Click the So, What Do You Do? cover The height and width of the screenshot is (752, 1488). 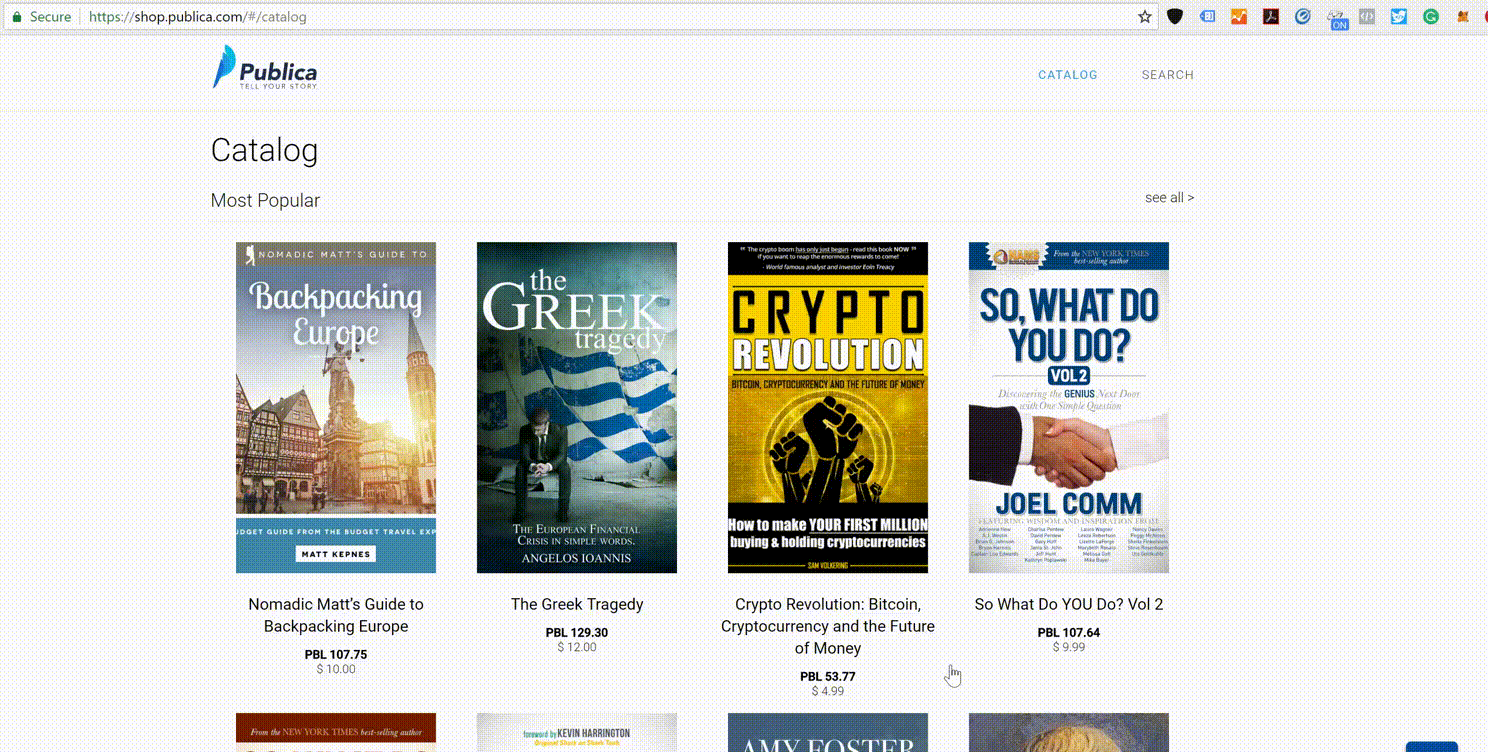click(x=1069, y=407)
